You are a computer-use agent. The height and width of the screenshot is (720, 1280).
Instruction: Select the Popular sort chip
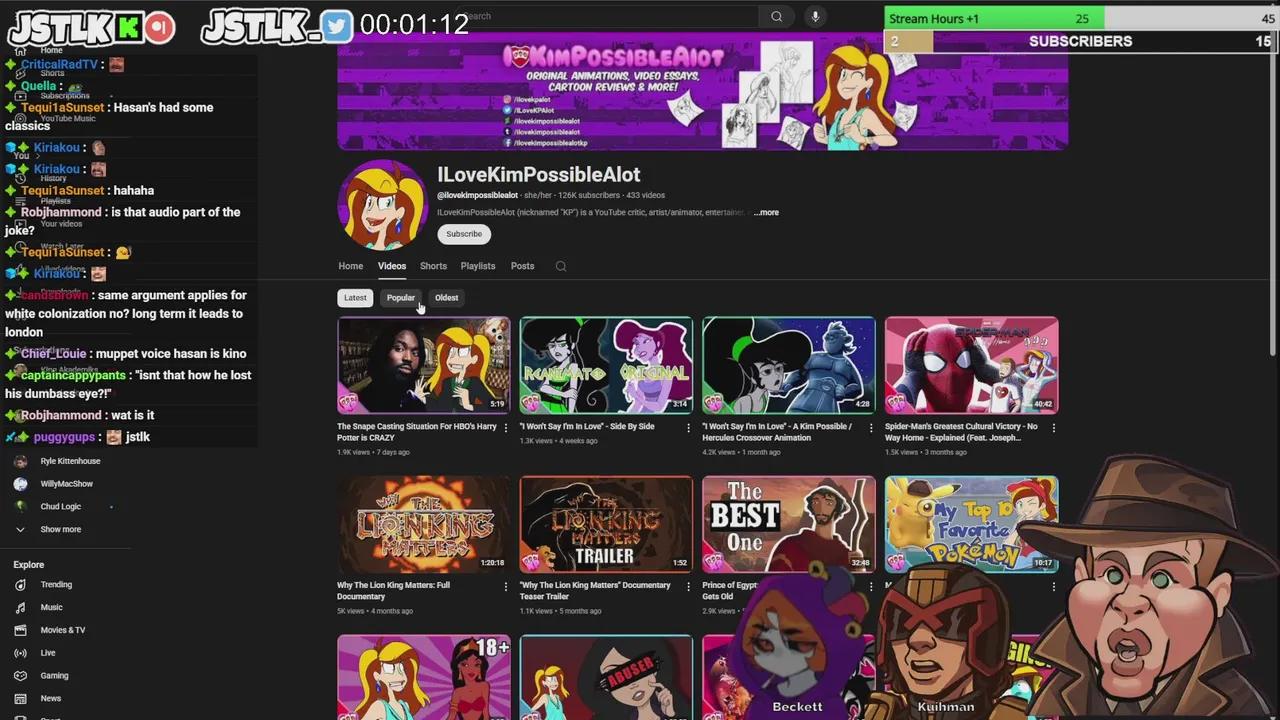coord(401,298)
